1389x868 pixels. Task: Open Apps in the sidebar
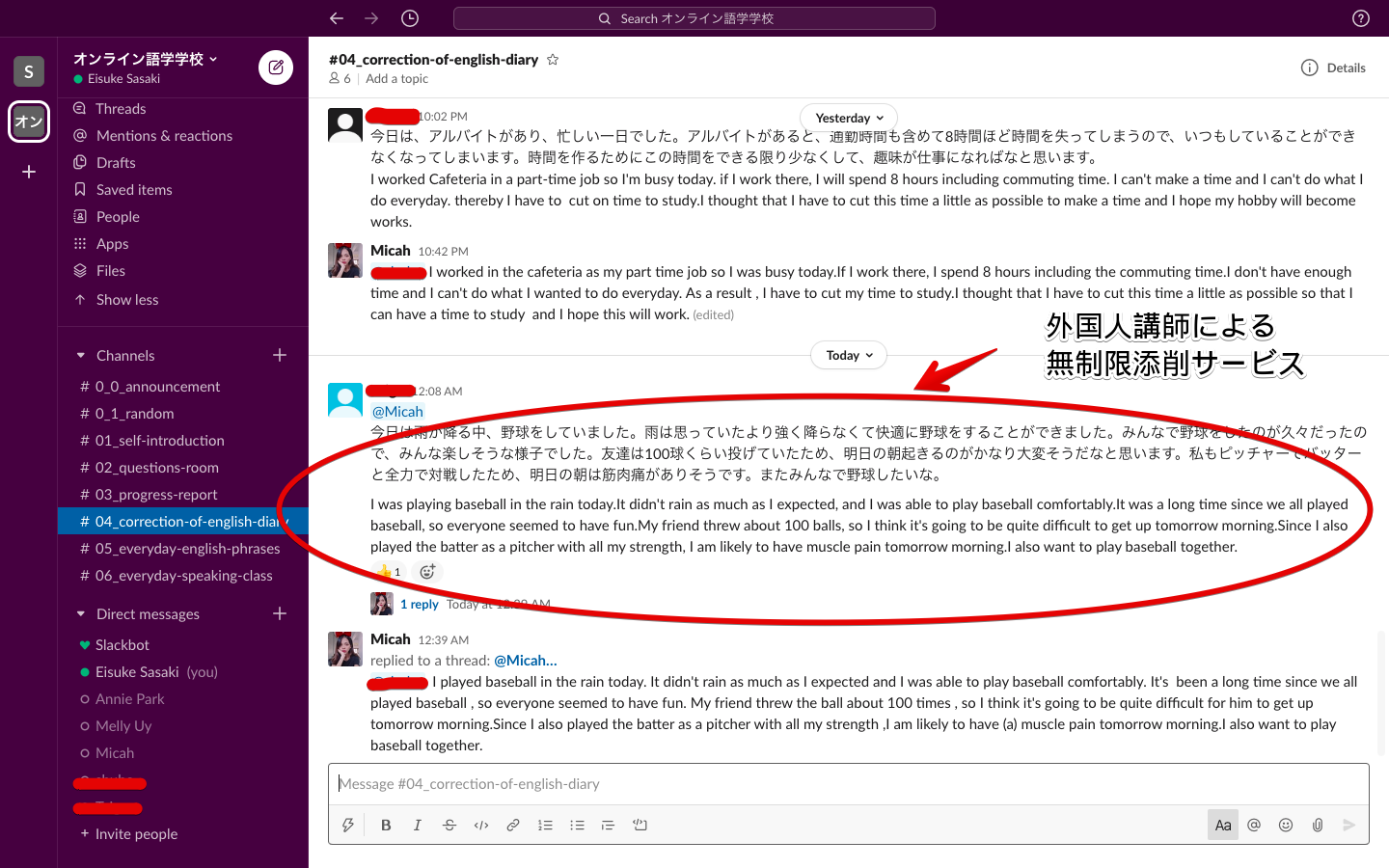pyautogui.click(x=112, y=244)
